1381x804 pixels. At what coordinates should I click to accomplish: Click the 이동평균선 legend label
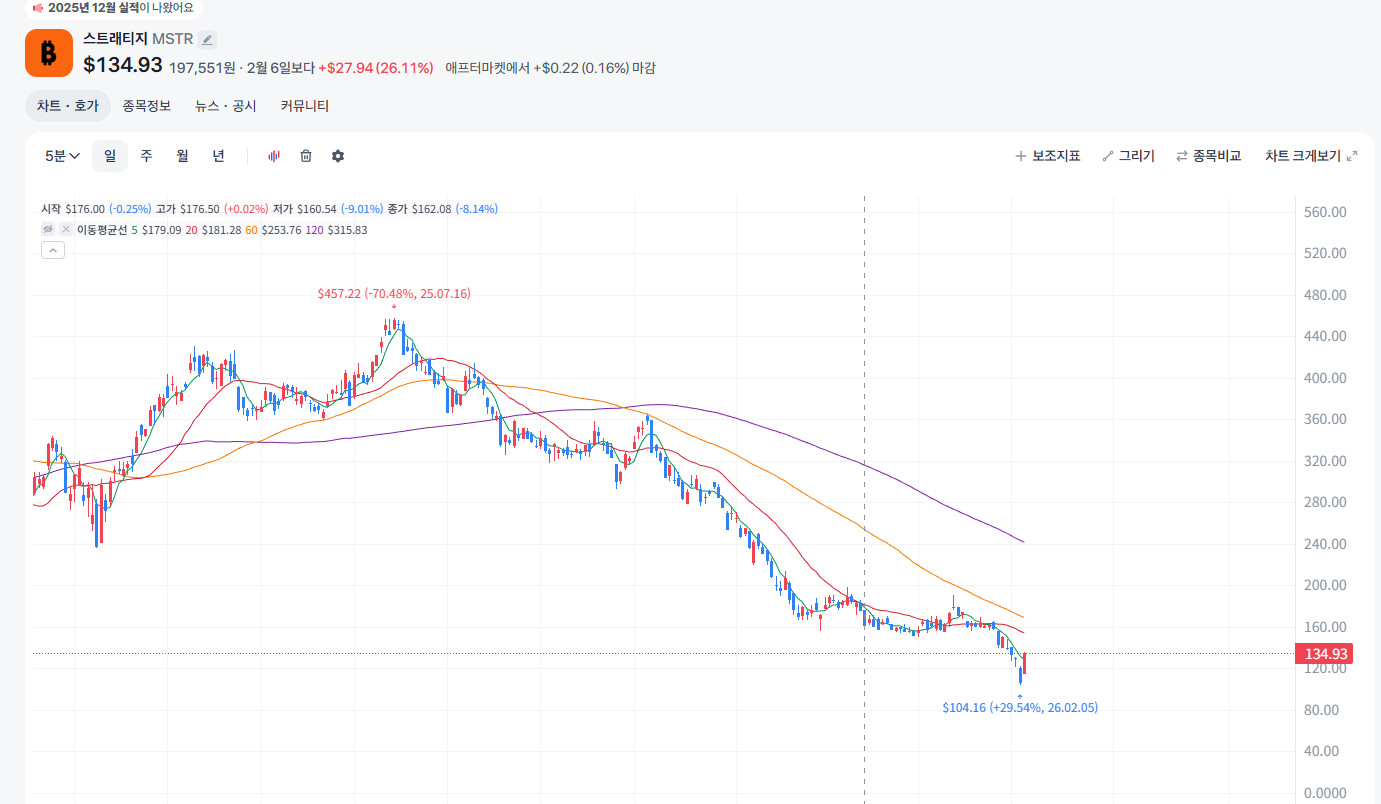[x=102, y=230]
